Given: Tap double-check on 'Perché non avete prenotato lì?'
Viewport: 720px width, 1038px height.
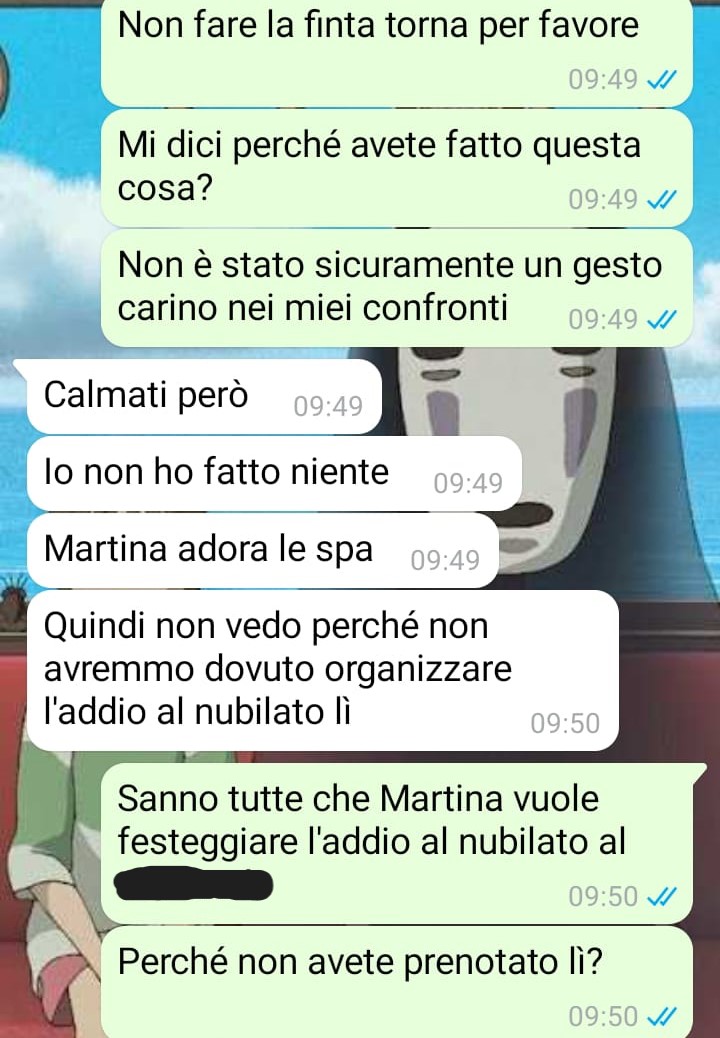Looking at the screenshot, I should 661,1015.
